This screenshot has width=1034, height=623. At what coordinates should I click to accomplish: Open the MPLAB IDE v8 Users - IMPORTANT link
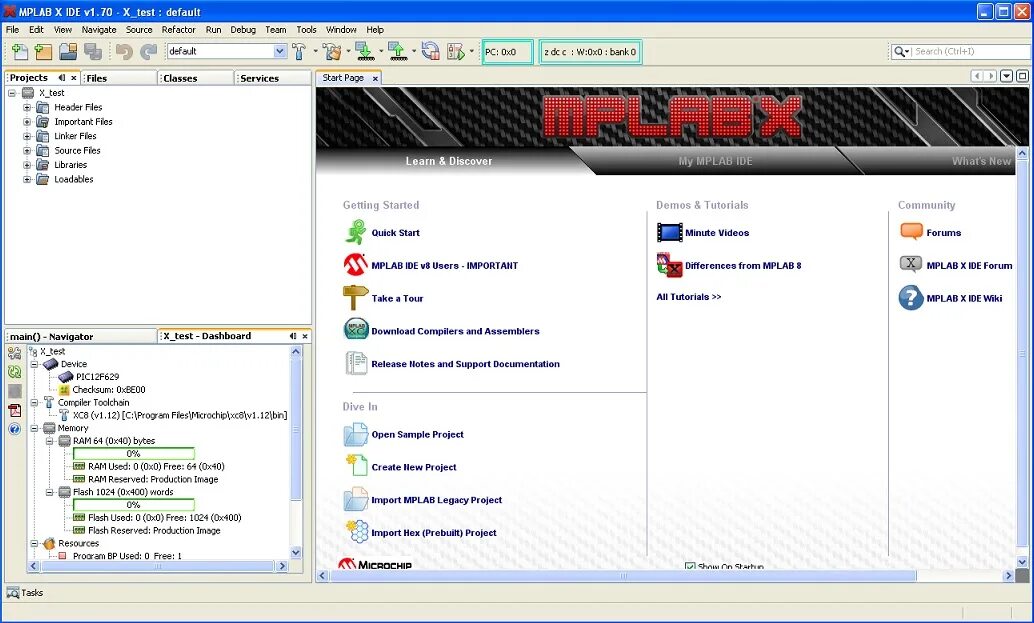444,266
